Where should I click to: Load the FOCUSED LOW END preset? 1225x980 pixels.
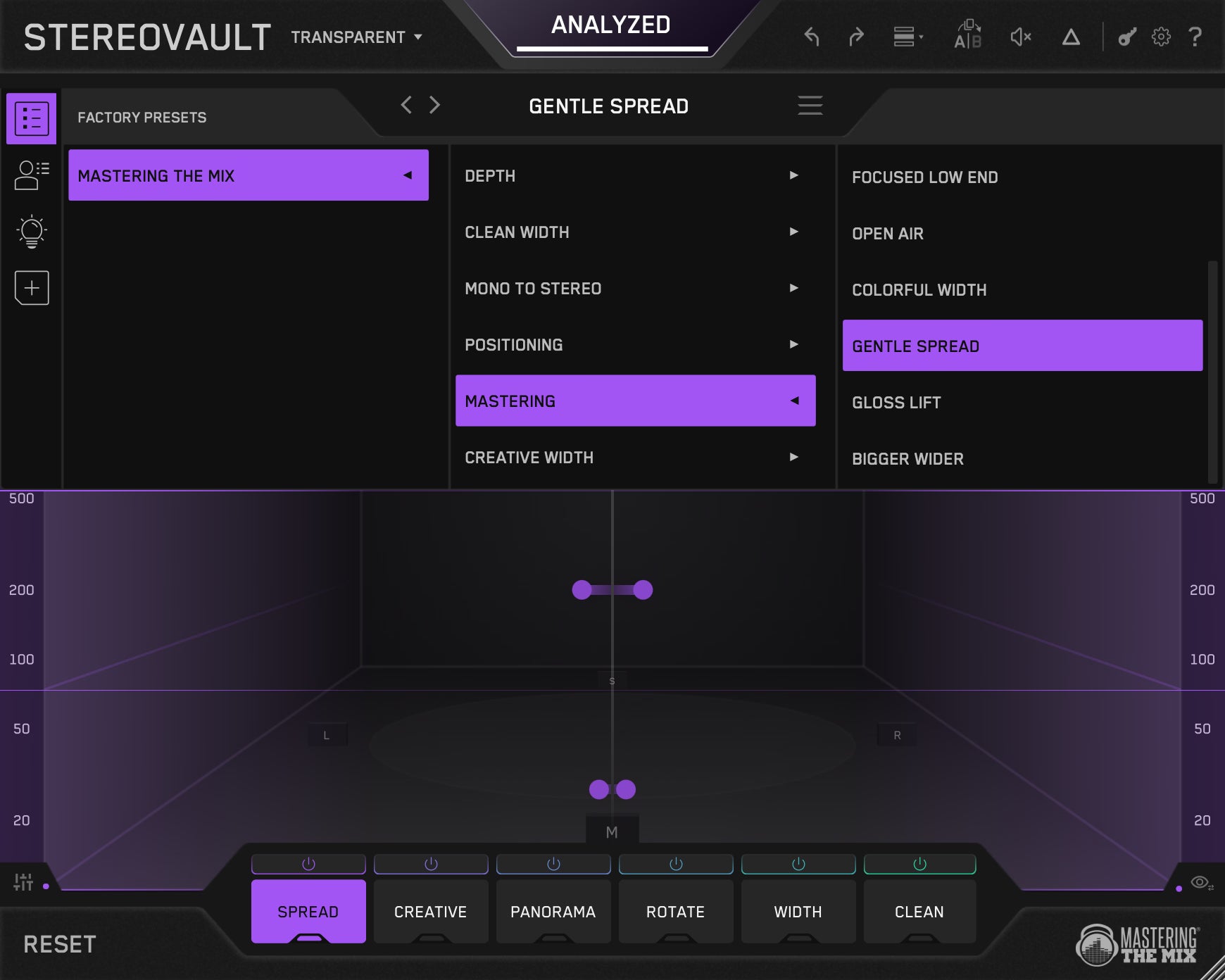[1023, 177]
